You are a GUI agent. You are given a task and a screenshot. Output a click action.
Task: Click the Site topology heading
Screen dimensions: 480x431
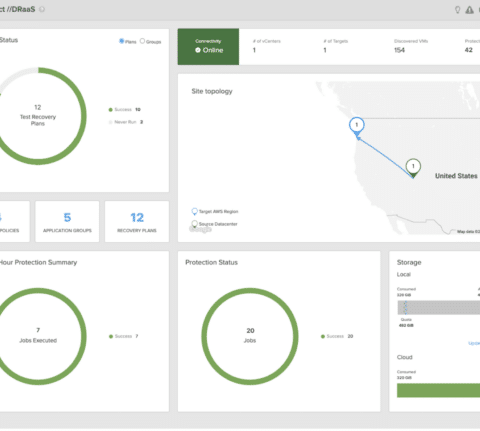coord(212,91)
